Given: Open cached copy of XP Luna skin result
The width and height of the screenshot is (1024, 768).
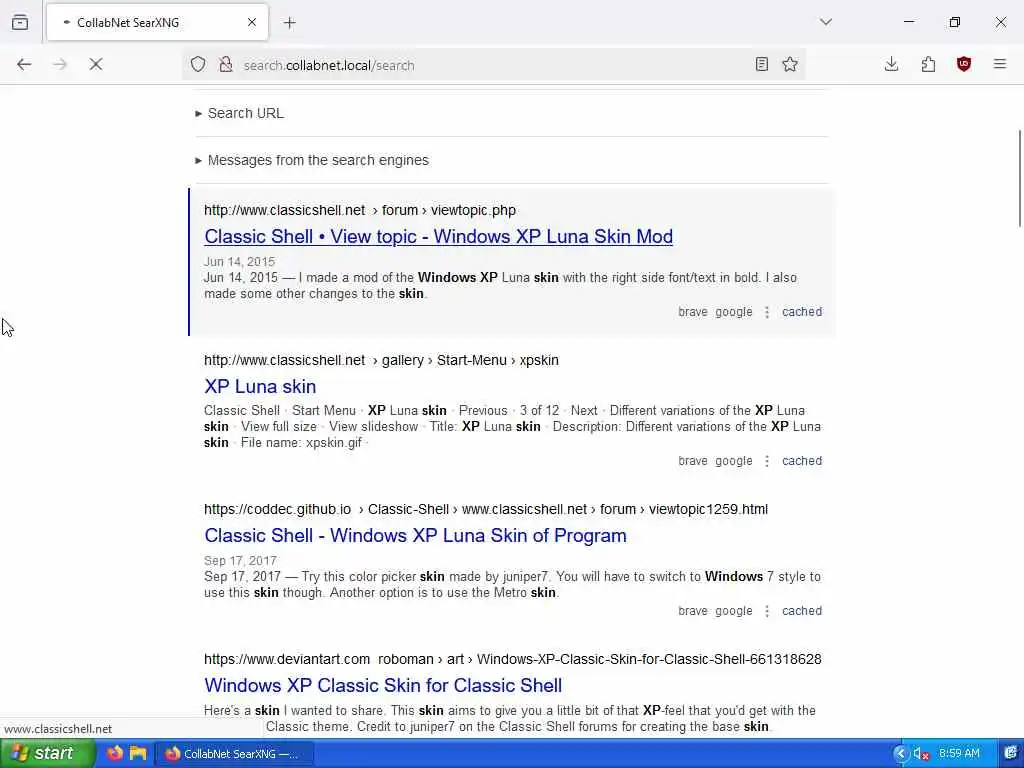Looking at the screenshot, I should (x=802, y=461).
